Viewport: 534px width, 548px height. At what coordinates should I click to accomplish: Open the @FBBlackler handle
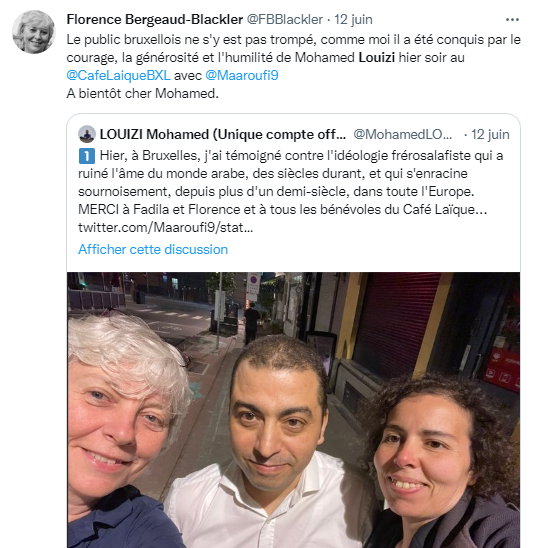point(285,20)
